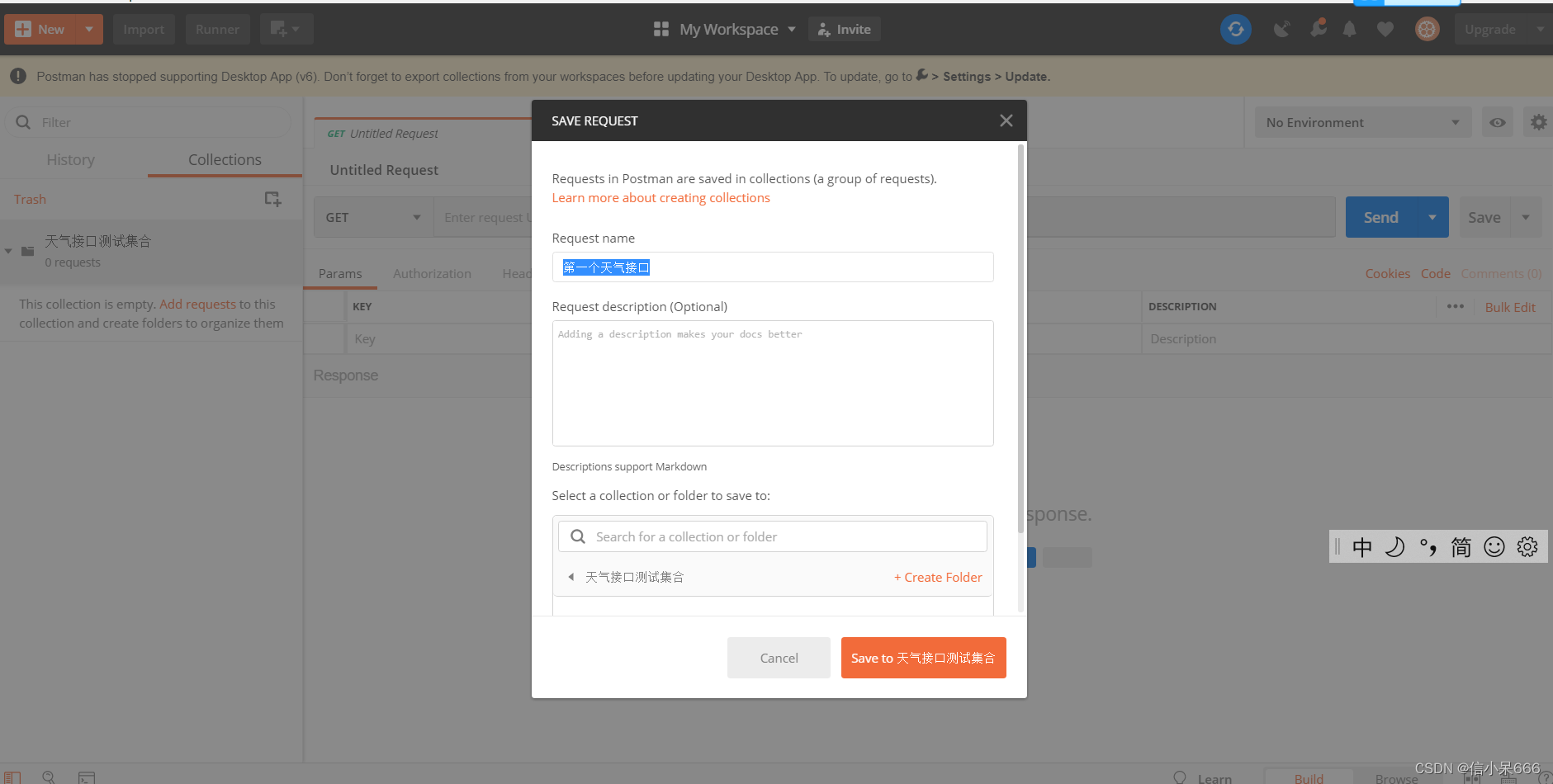This screenshot has height=784, width=1553.
Task: Open the New button dropdown arrow
Action: [89, 29]
